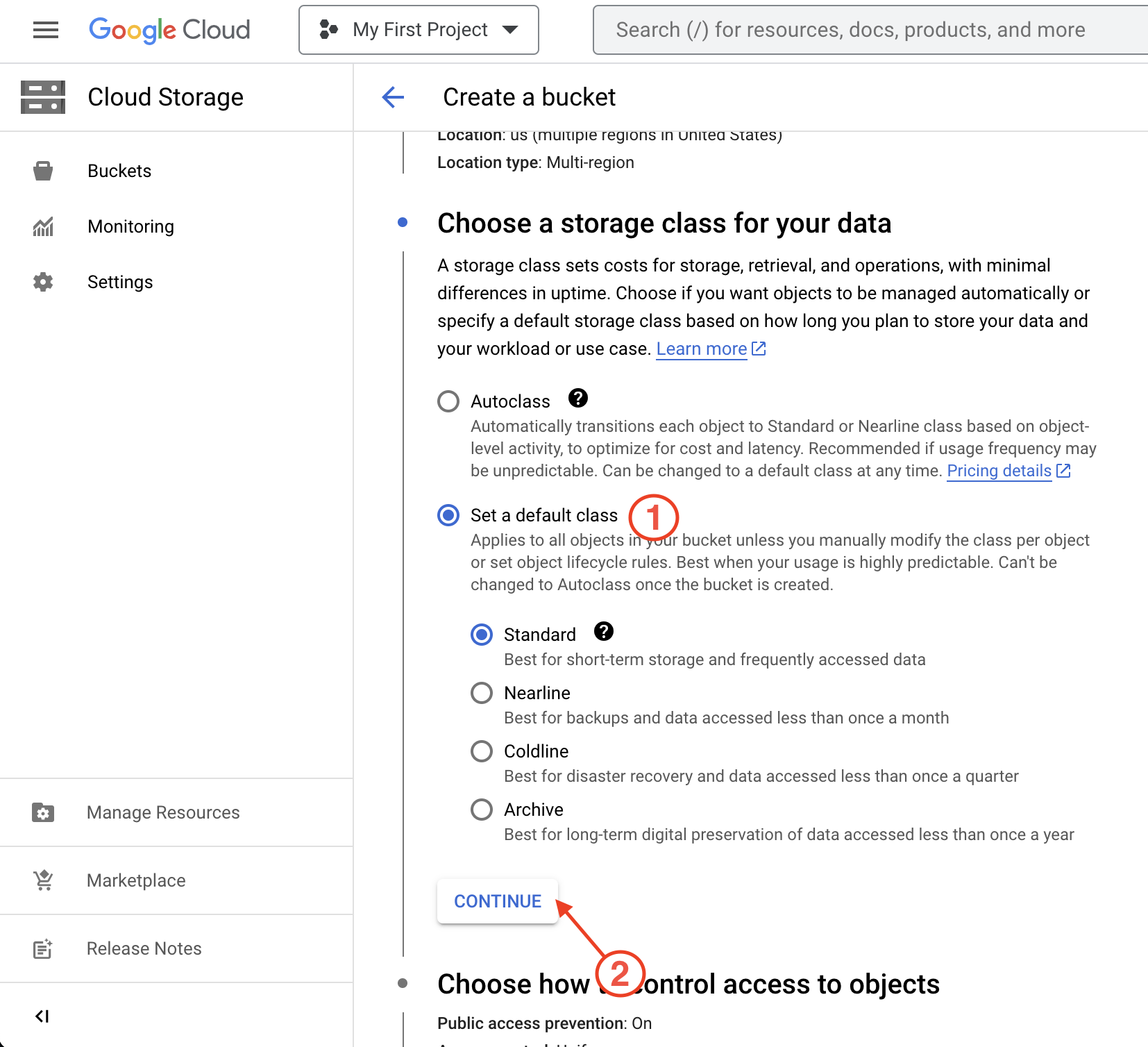Click the storage class section heading
1148x1047 pixels.
[x=664, y=224]
